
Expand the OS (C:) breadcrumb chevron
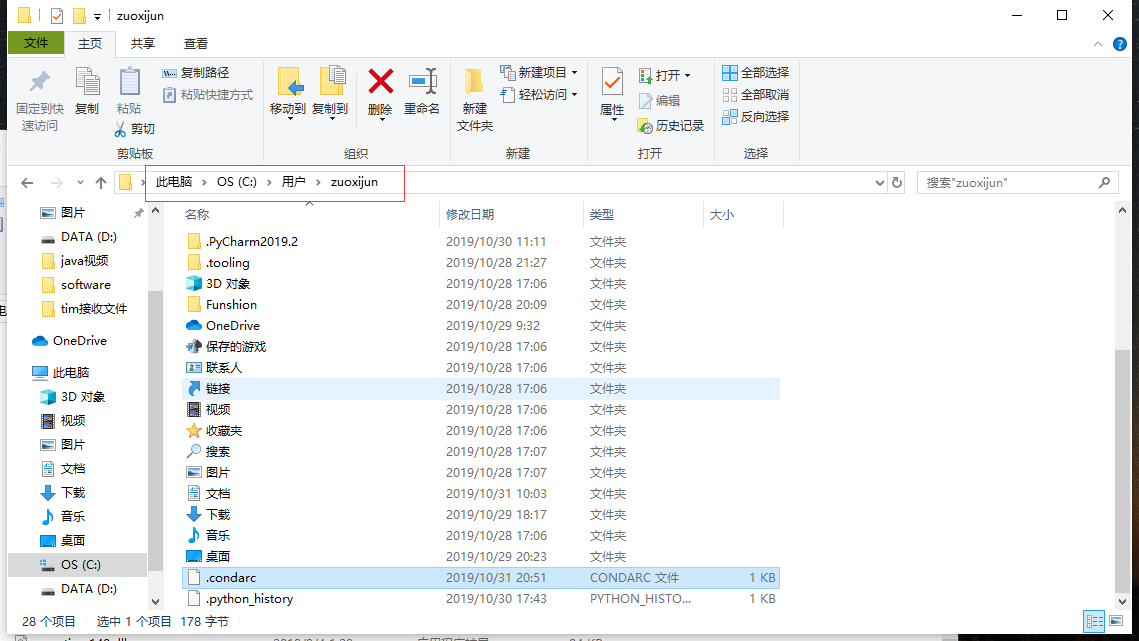[x=269, y=182]
